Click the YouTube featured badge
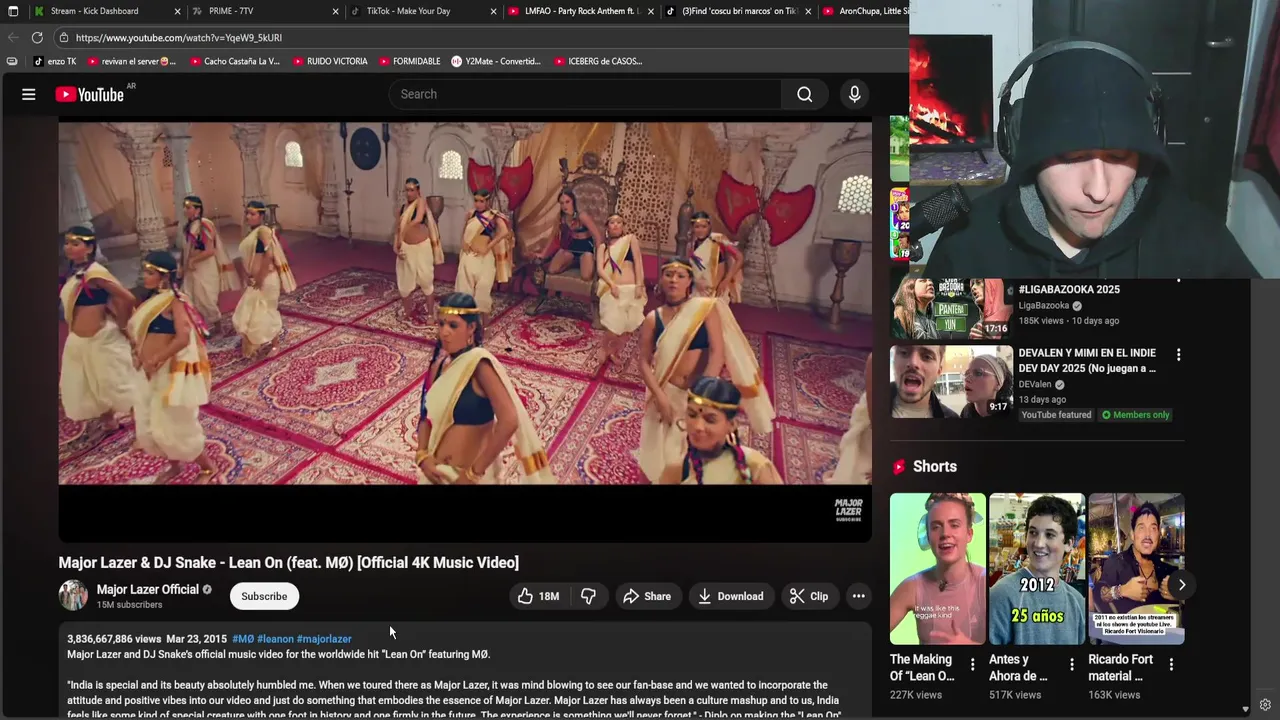This screenshot has width=1280, height=720. pyautogui.click(x=1056, y=415)
